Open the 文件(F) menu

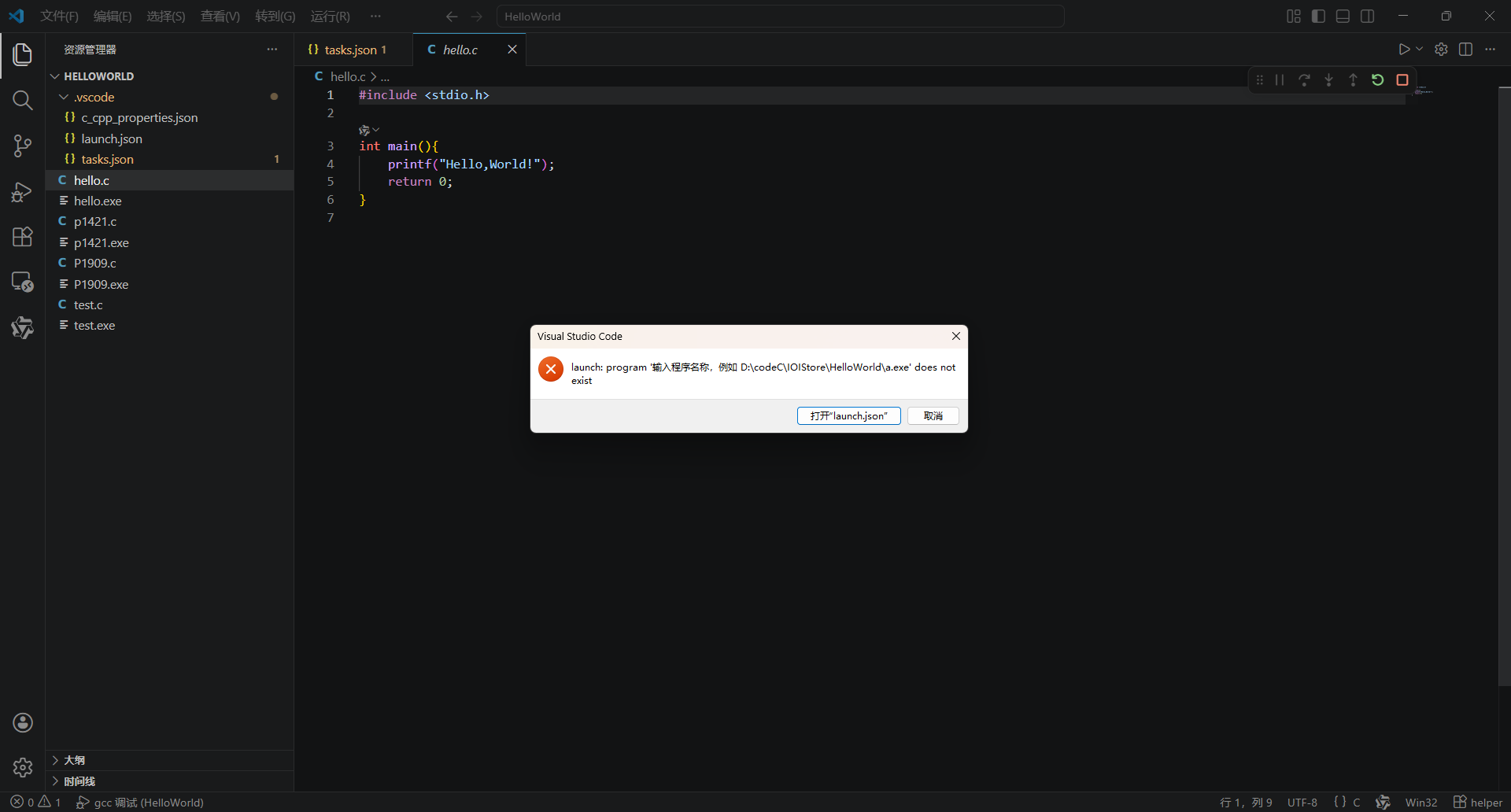point(60,17)
